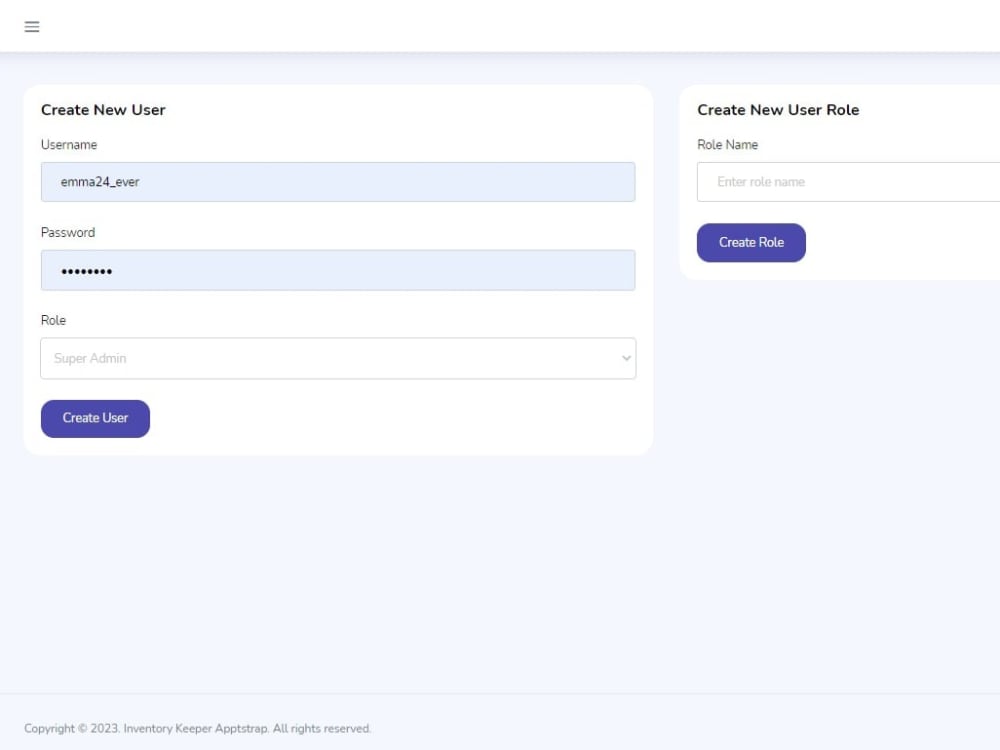Click the Create New User heading

coord(103,110)
